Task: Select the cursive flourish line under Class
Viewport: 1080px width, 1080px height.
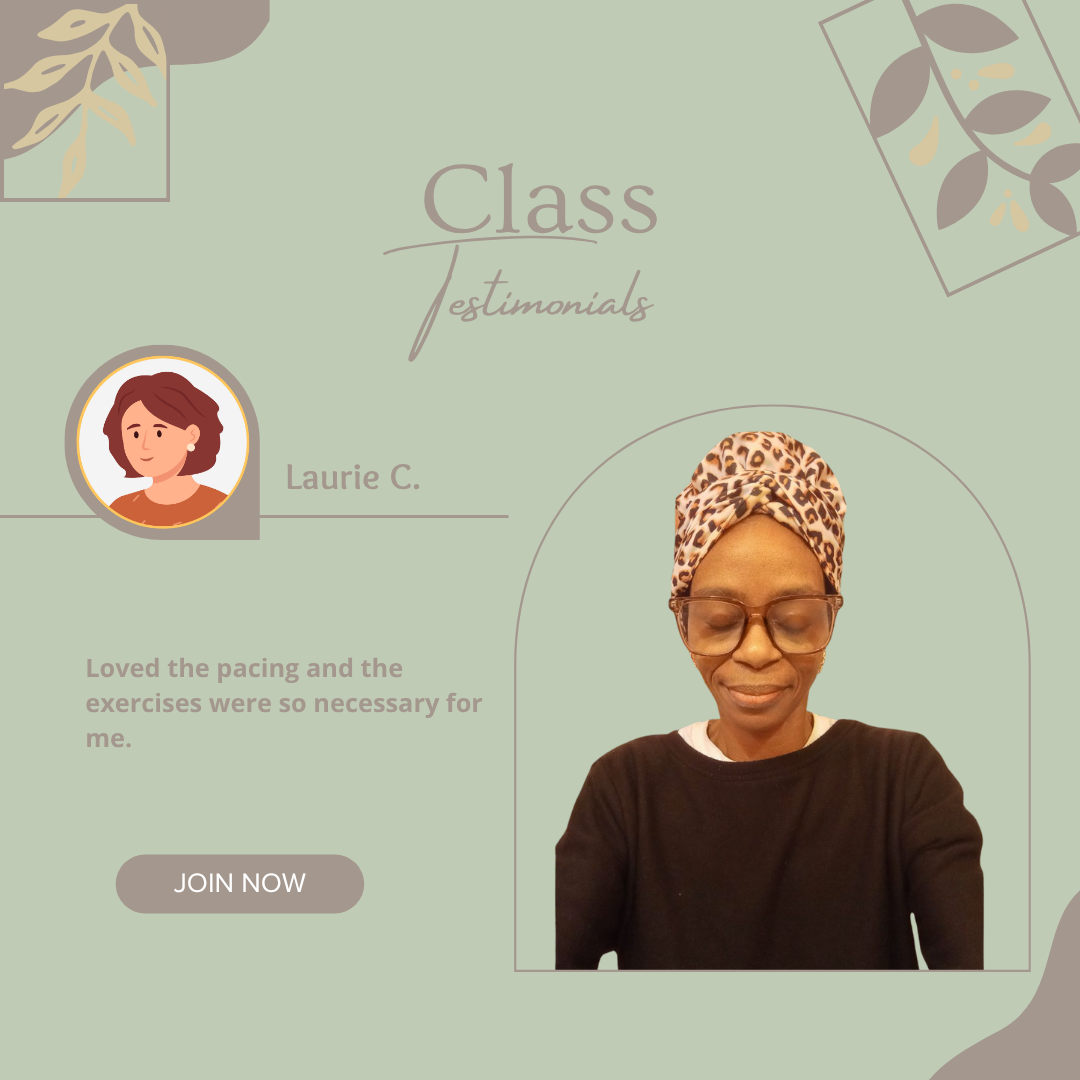Action: [x=490, y=244]
